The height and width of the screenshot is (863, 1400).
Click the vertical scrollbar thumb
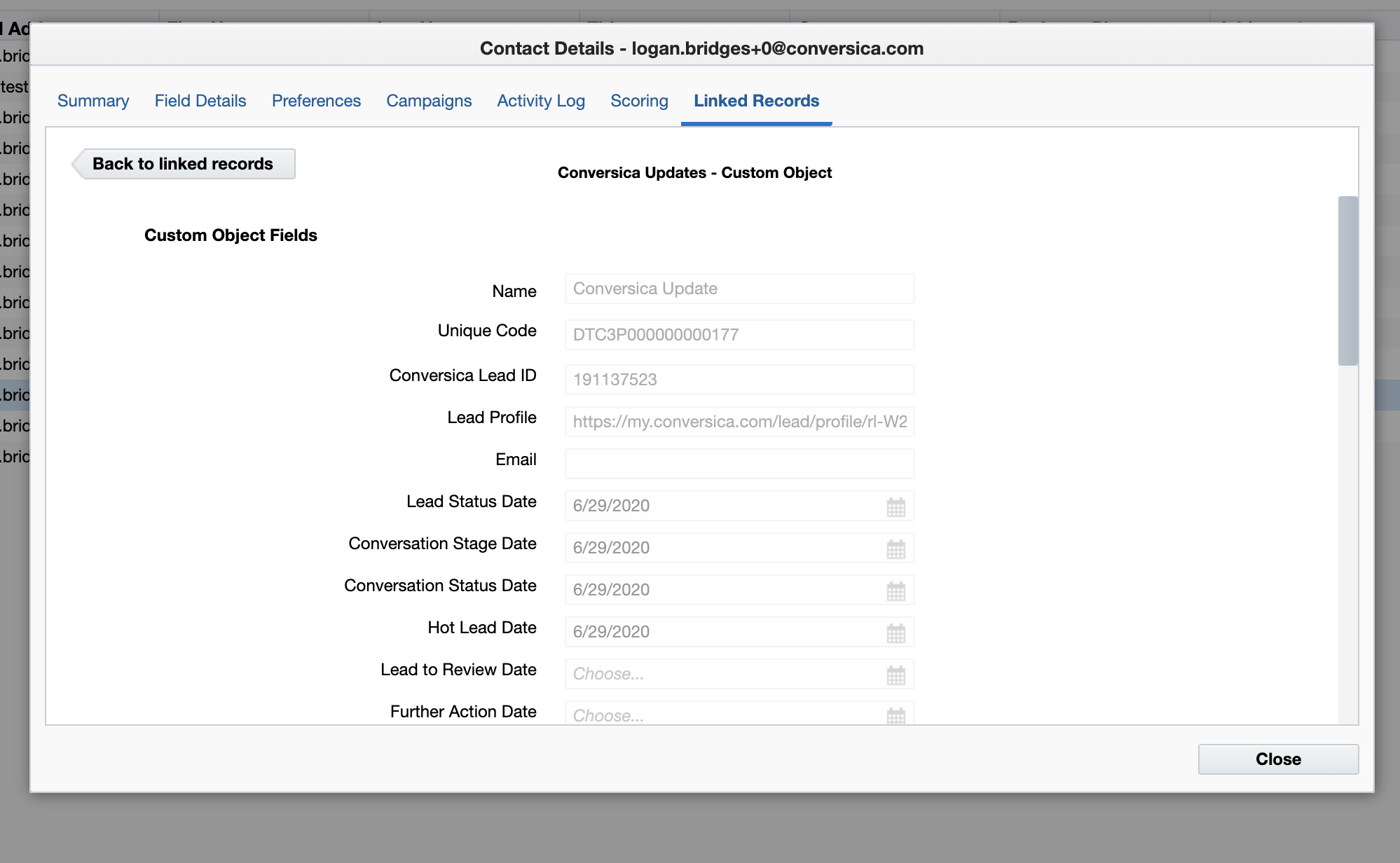point(1347,281)
